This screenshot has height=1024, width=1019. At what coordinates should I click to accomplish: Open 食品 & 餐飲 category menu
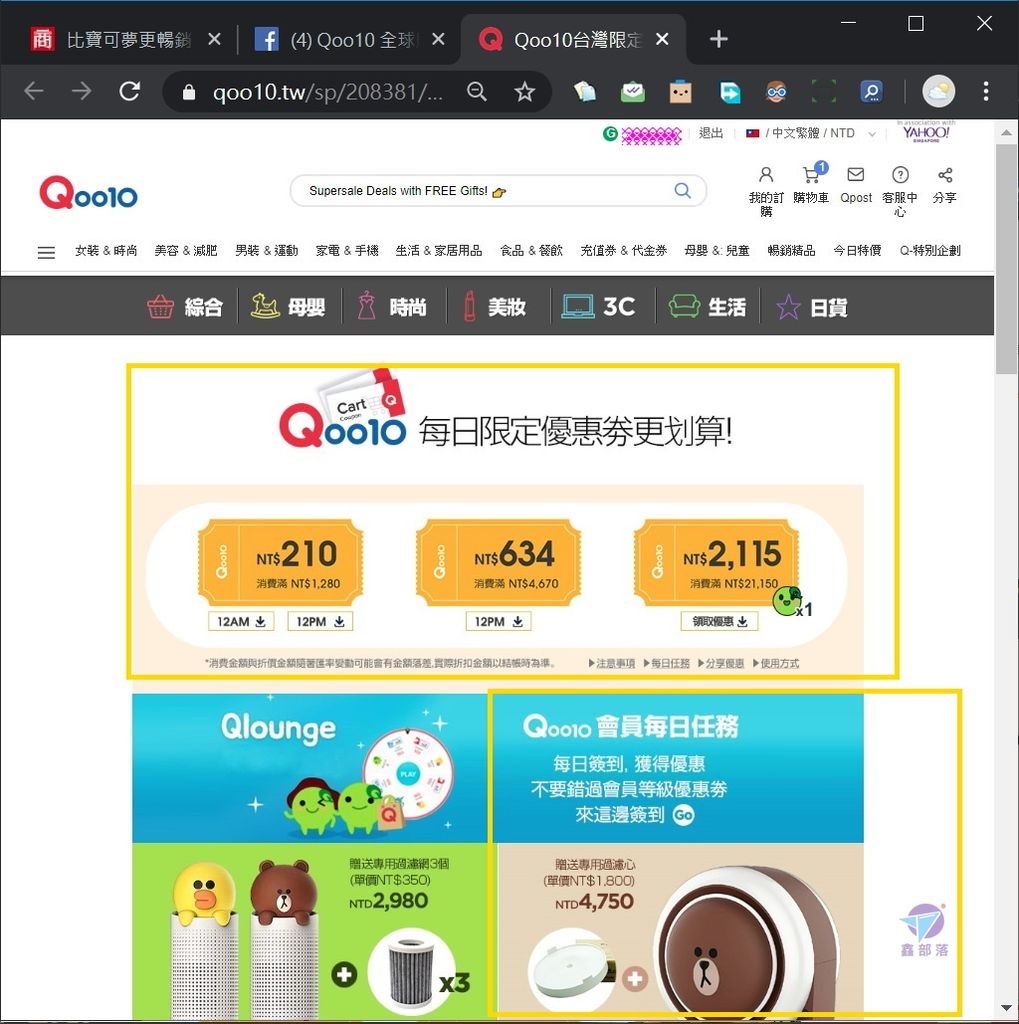click(x=532, y=251)
